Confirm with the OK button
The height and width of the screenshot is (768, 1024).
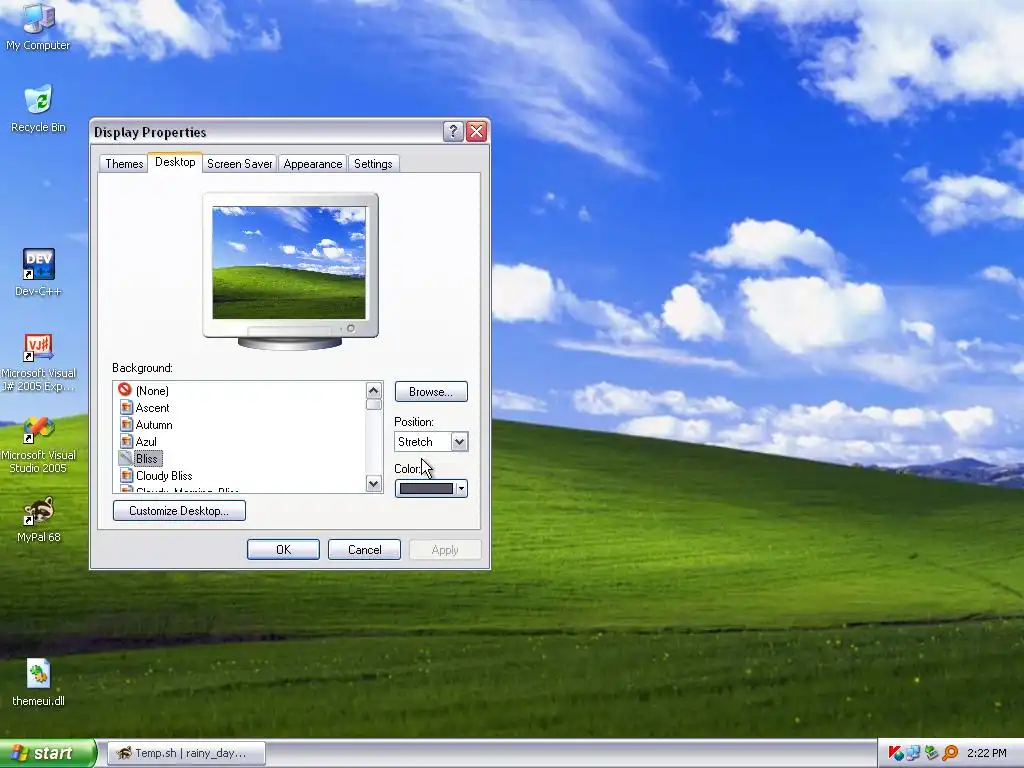[283, 550]
